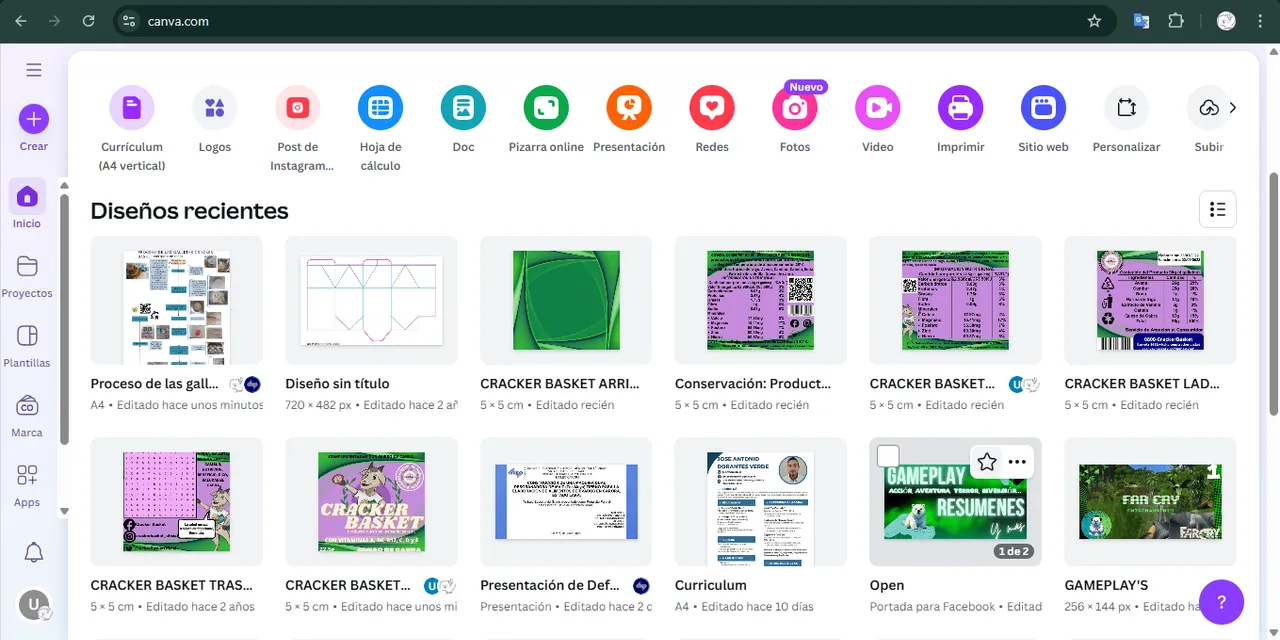This screenshot has width=1280, height=640.
Task: Open the hamburger menu in Canva sidebar
Action: (34, 70)
